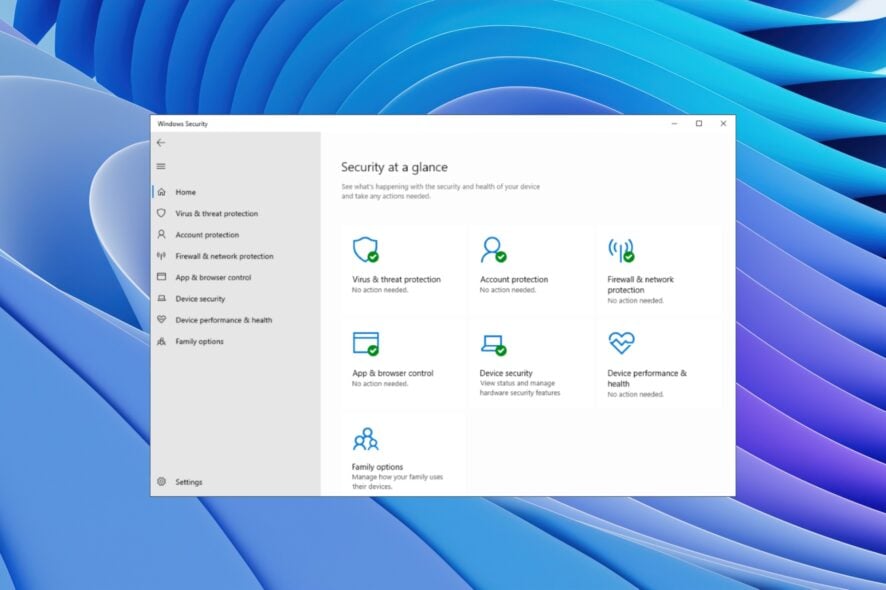Click the 'Windows Security' title bar text

183,124
